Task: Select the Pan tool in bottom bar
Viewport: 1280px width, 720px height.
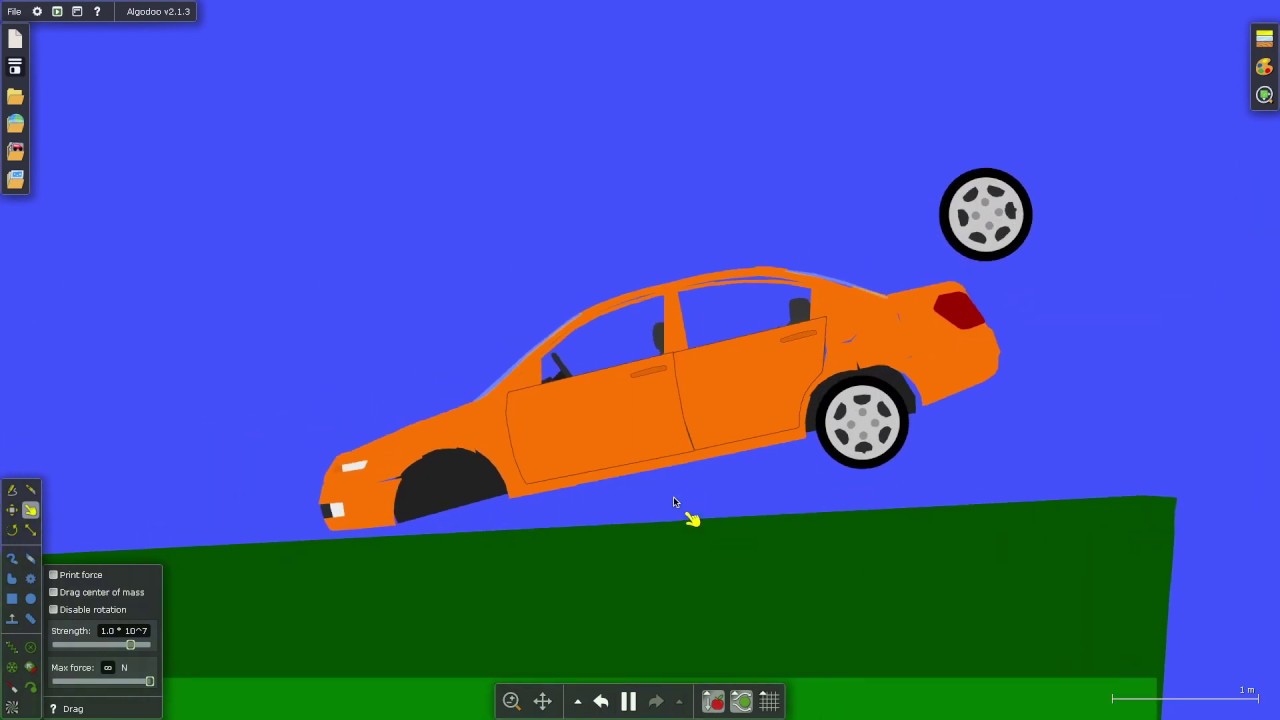Action: pyautogui.click(x=543, y=702)
